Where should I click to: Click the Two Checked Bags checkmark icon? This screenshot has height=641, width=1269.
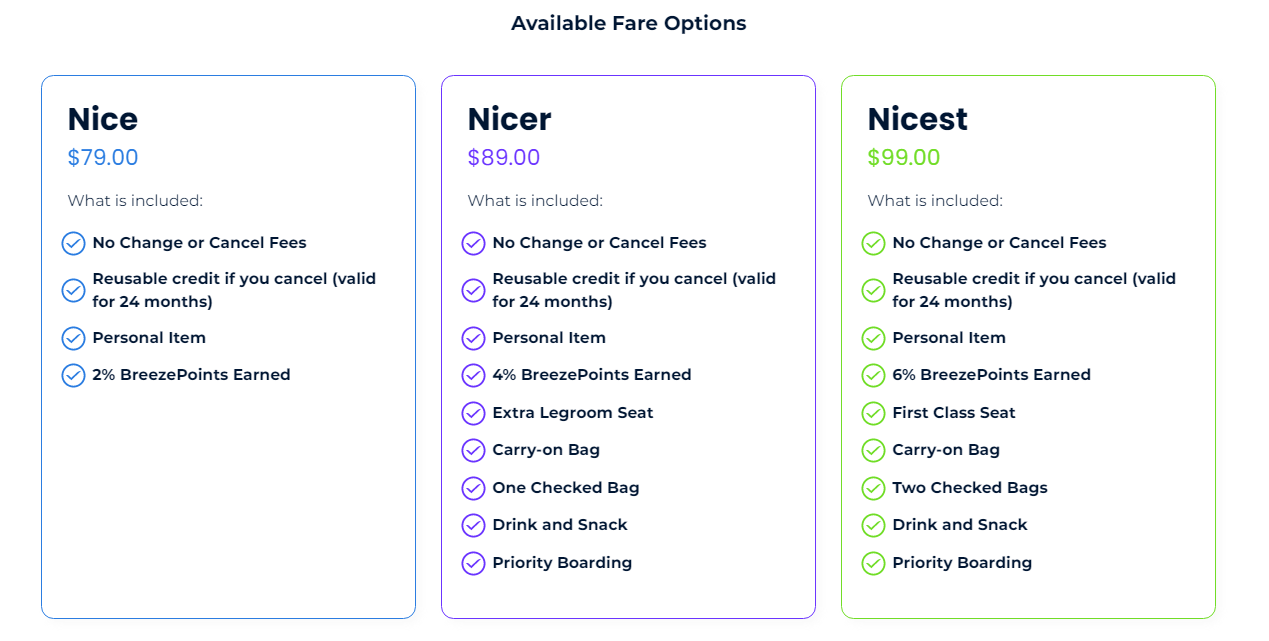pyautogui.click(x=873, y=488)
